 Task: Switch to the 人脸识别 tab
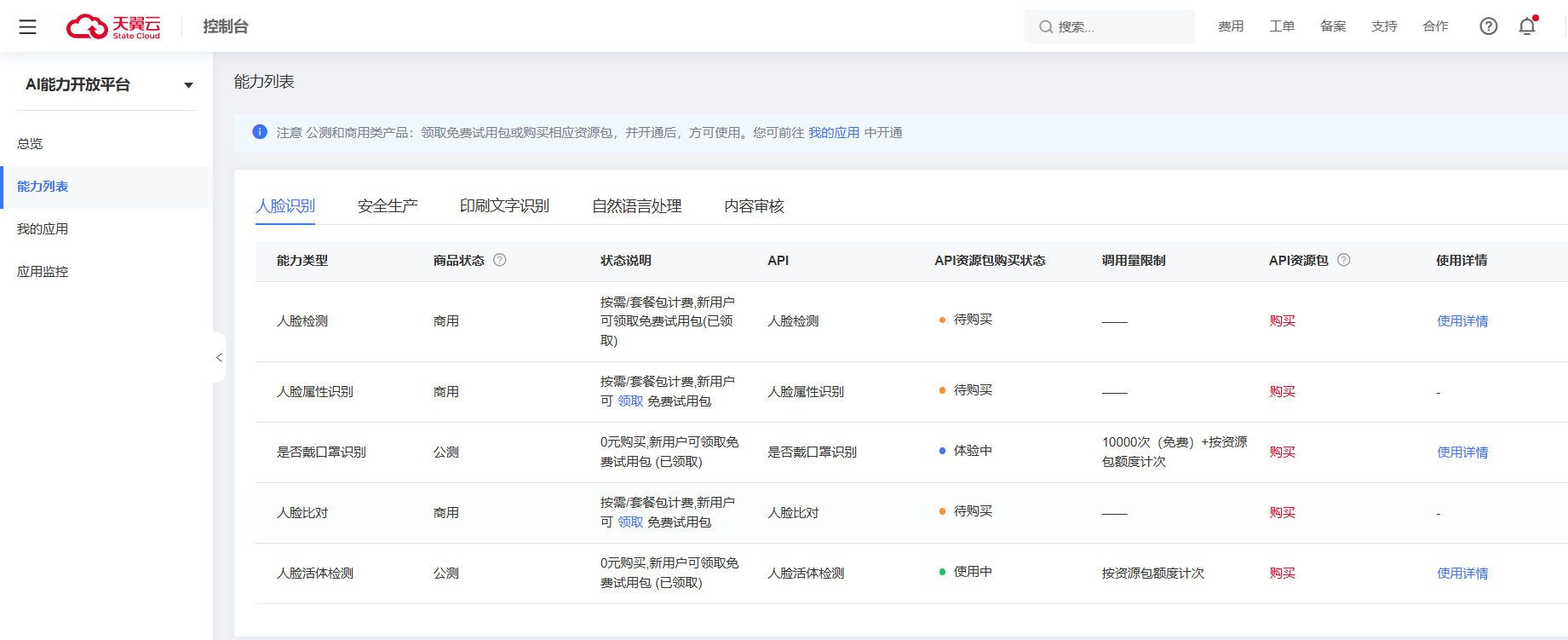point(285,206)
